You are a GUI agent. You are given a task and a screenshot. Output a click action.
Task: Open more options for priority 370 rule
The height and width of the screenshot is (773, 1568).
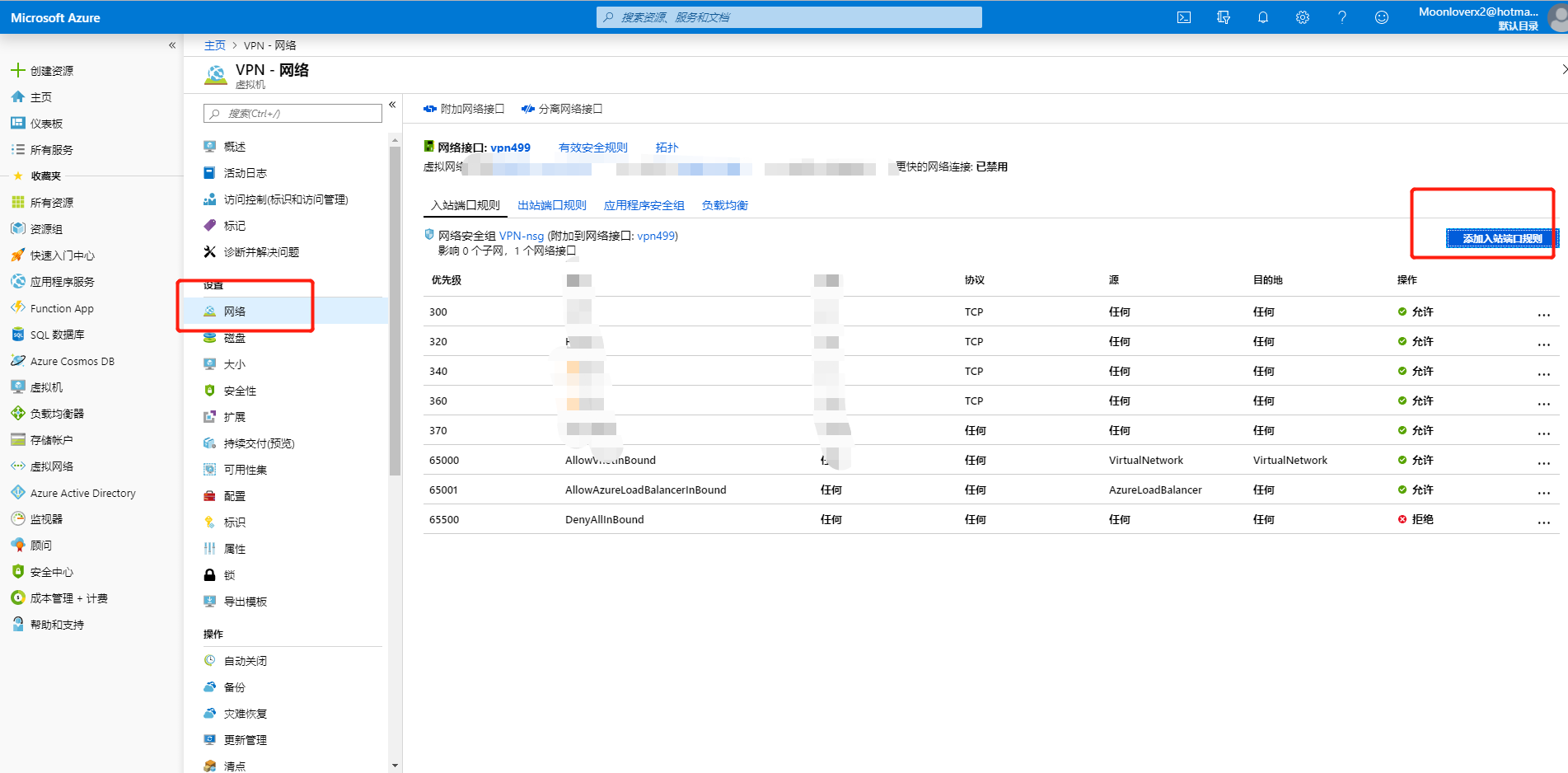[x=1543, y=432]
